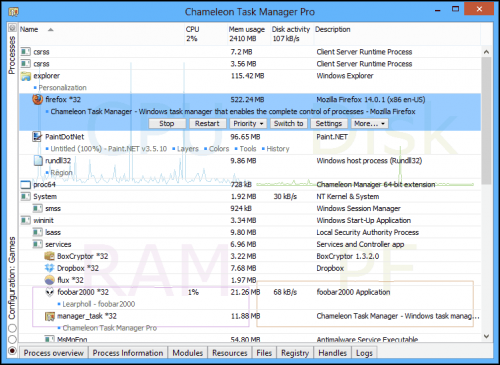The image size is (500, 365).
Task: Click the services process icon
Action: point(37,244)
